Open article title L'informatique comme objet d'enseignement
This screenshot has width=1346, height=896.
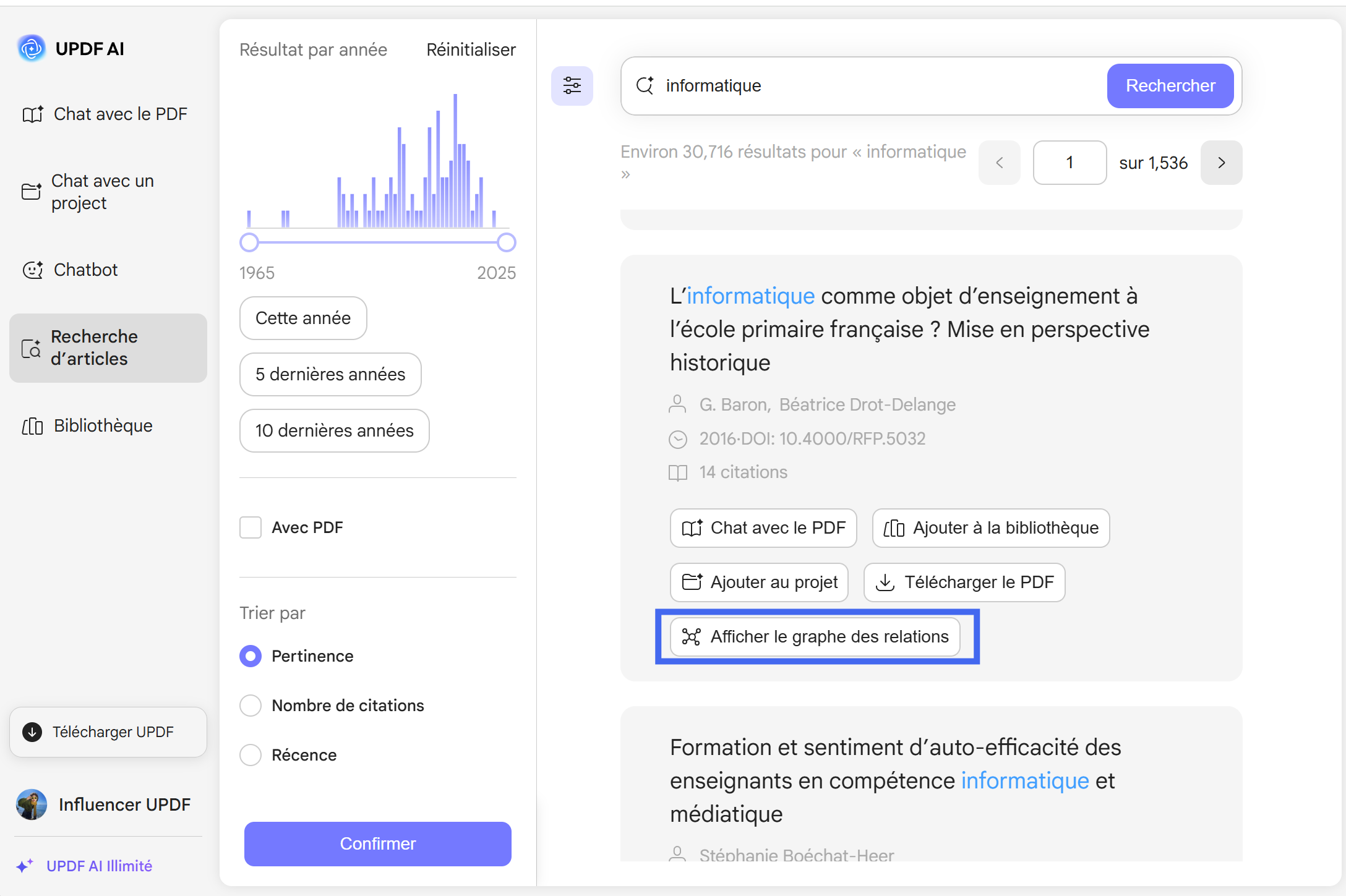909,330
